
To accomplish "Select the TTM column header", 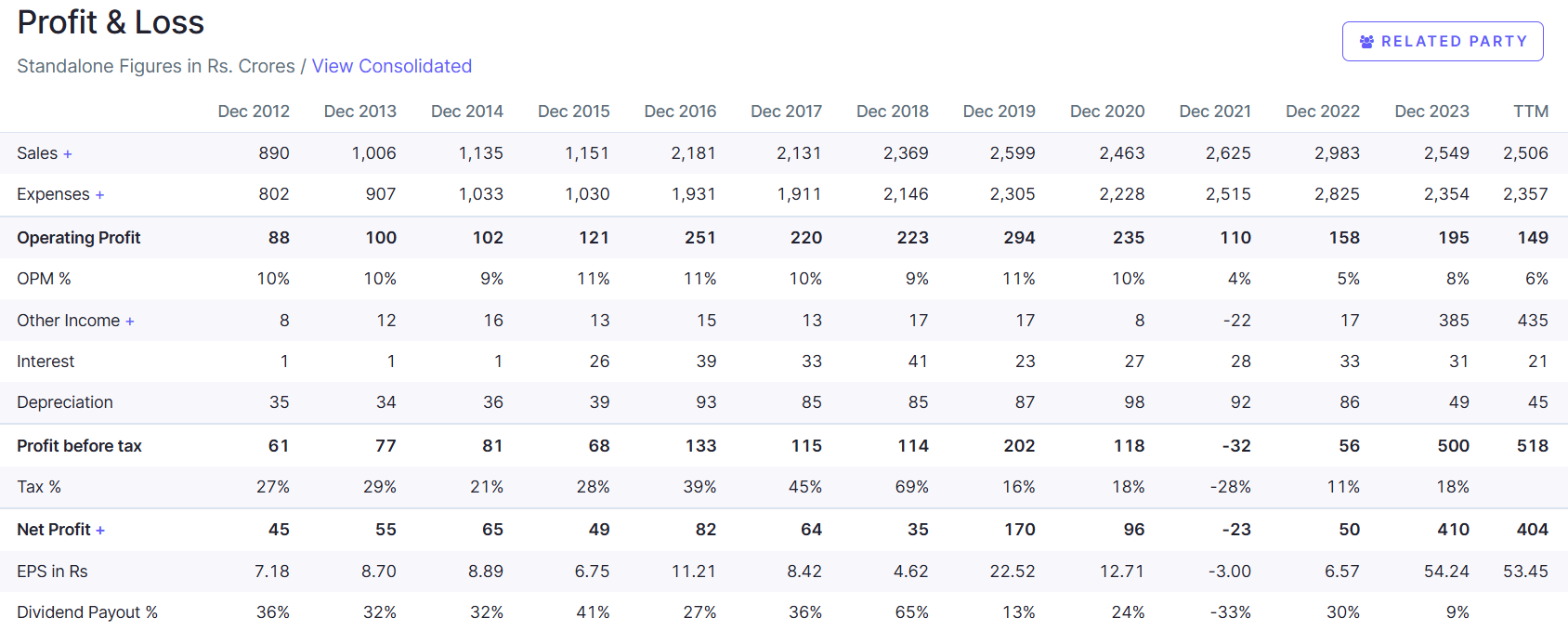I will coord(1531,112).
